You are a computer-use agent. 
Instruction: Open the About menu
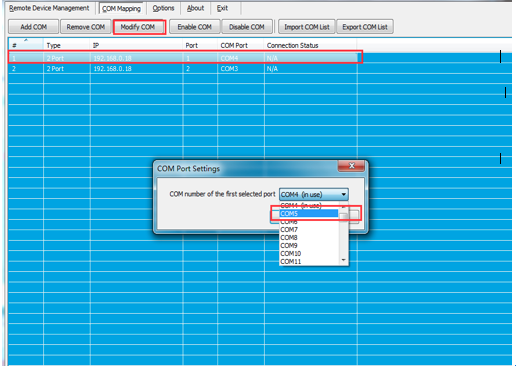click(195, 8)
